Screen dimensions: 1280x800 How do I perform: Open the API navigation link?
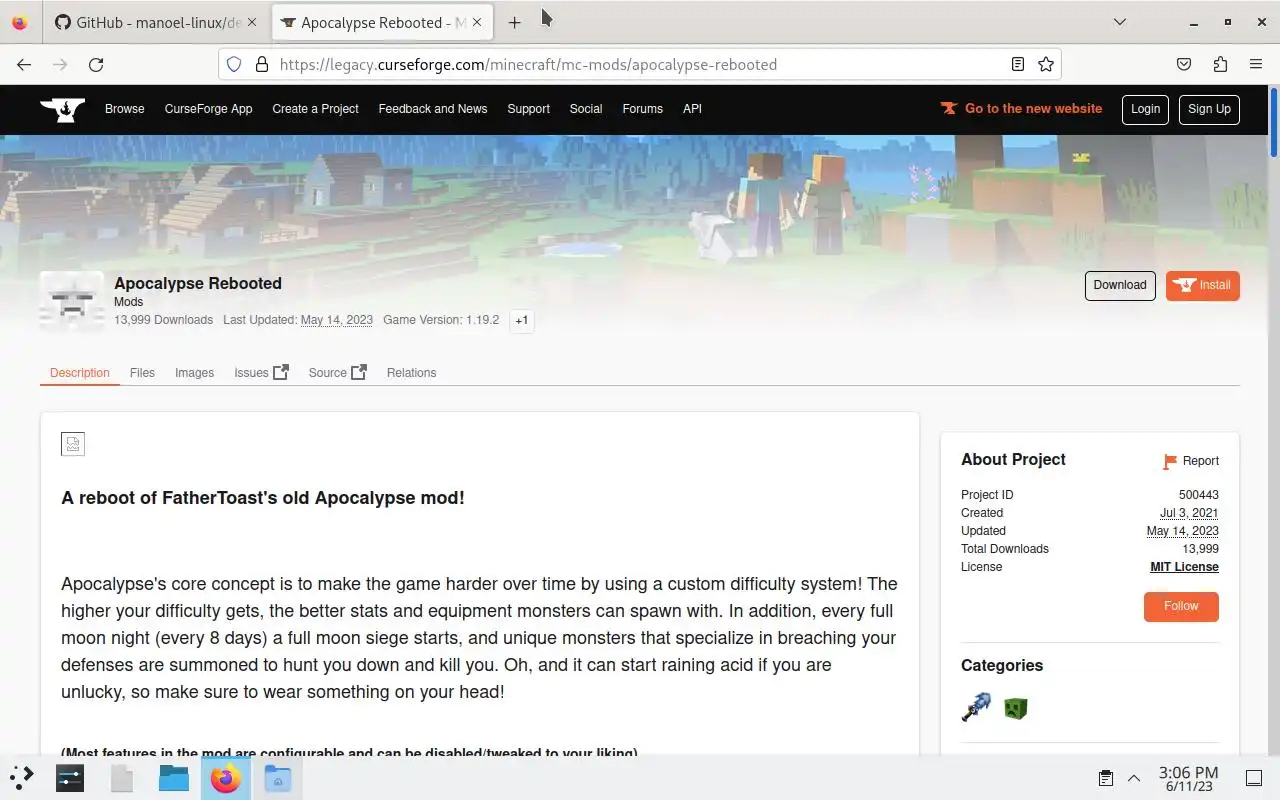click(692, 109)
